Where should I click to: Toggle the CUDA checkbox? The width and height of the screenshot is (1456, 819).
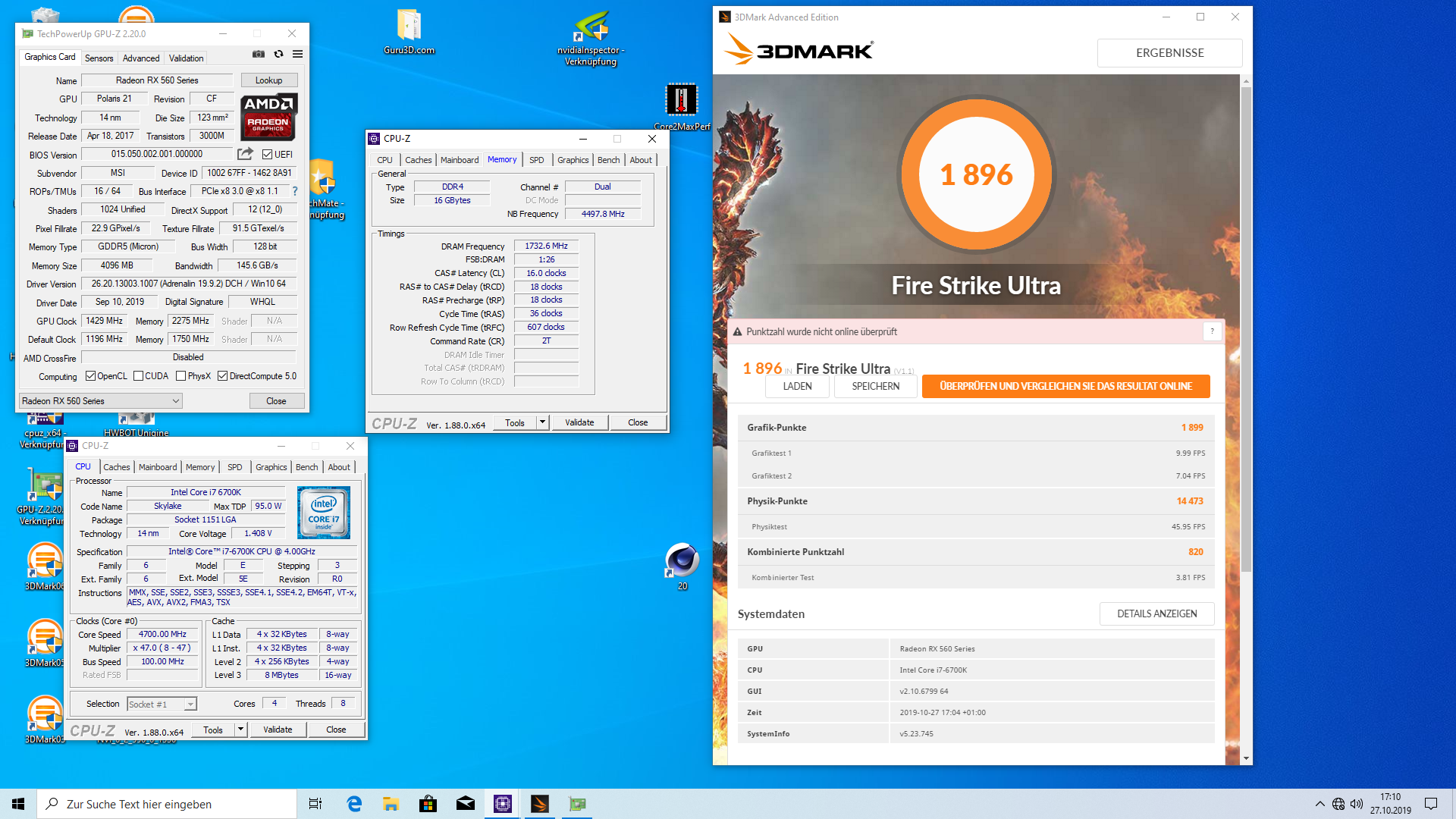(x=138, y=376)
